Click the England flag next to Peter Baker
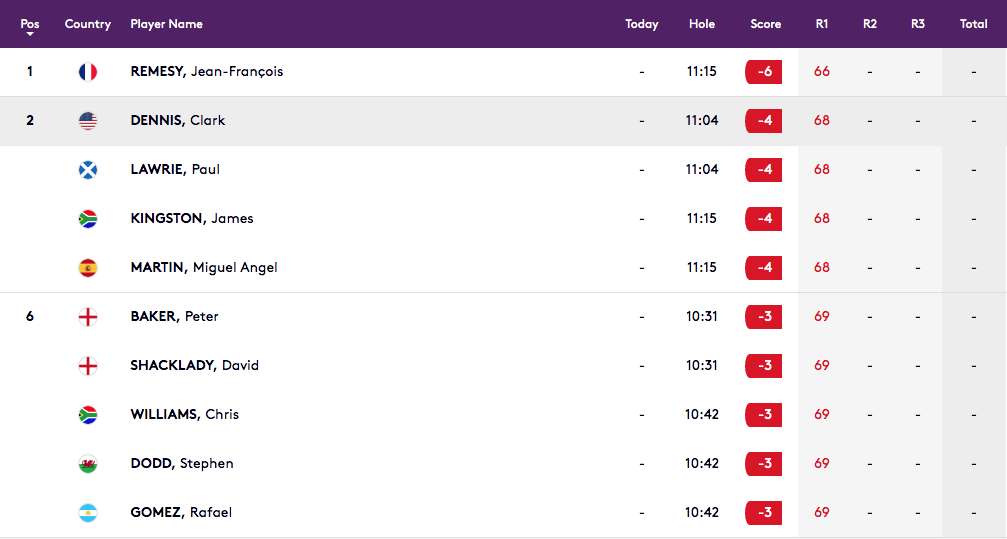Viewport: 1007px width, 539px height. point(88,317)
